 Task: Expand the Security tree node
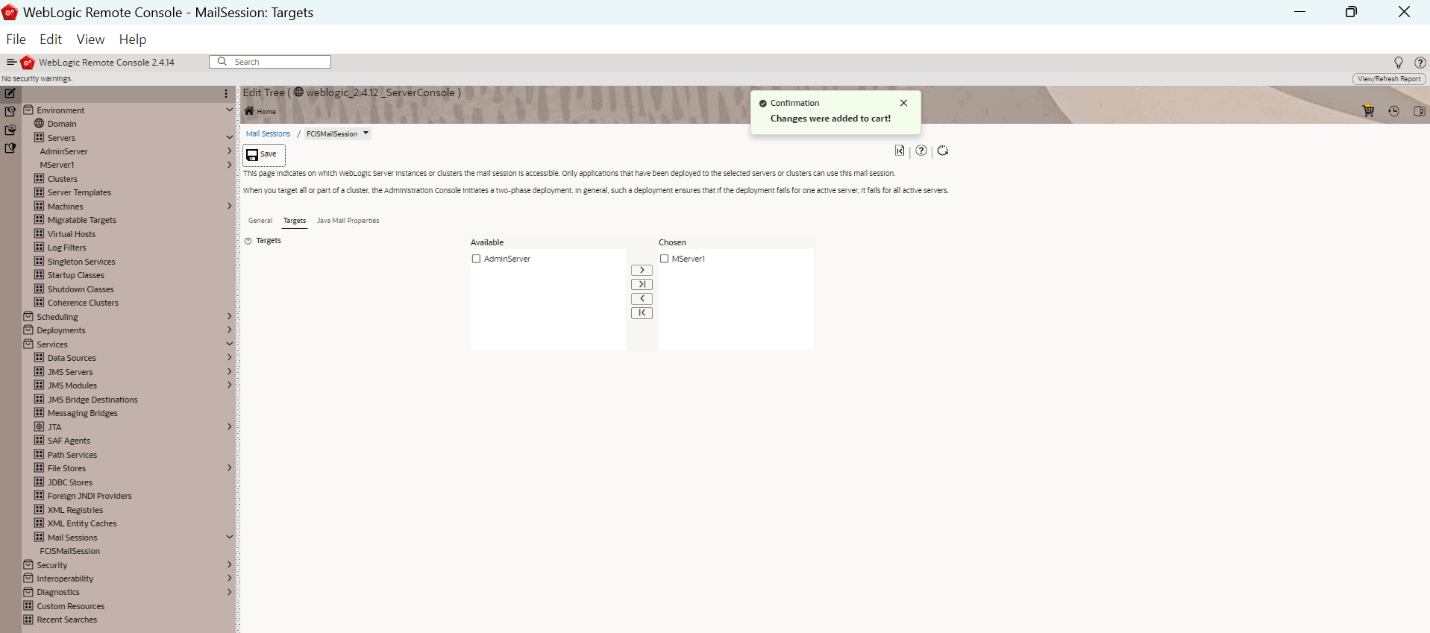pos(229,565)
